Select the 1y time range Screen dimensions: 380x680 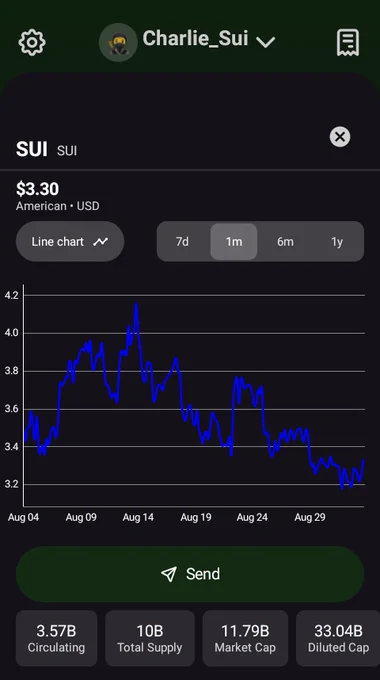coord(337,242)
